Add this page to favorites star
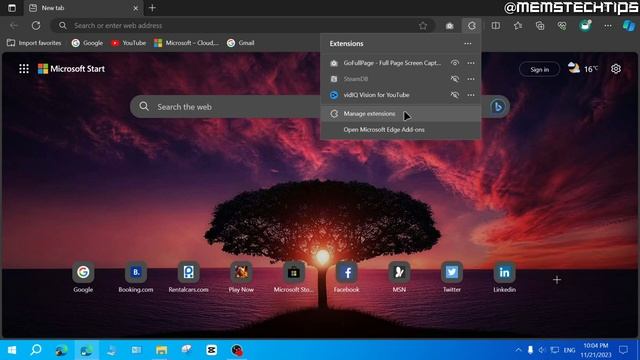640x360 pixels. [423, 26]
